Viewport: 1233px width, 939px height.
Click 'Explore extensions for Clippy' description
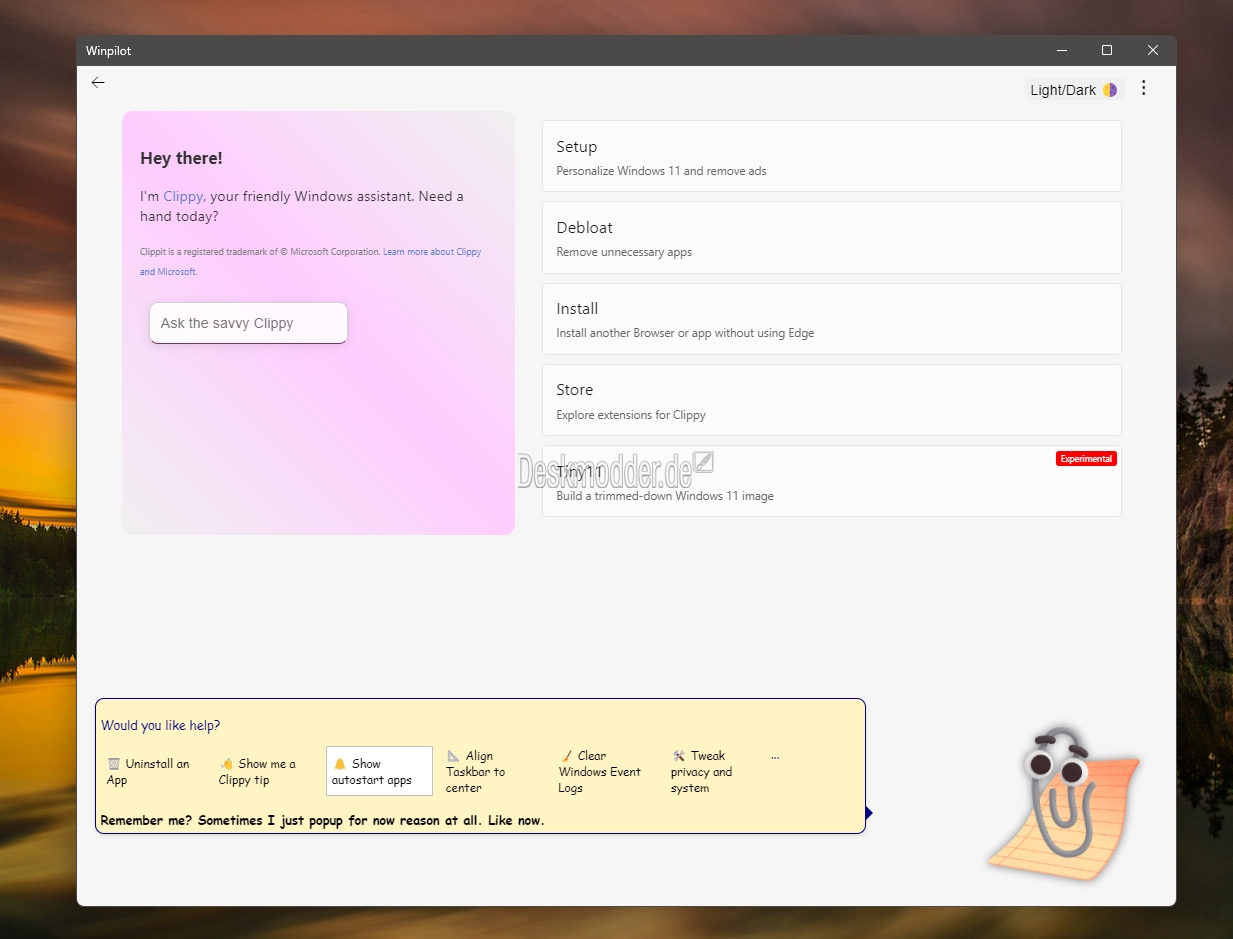[x=631, y=415]
